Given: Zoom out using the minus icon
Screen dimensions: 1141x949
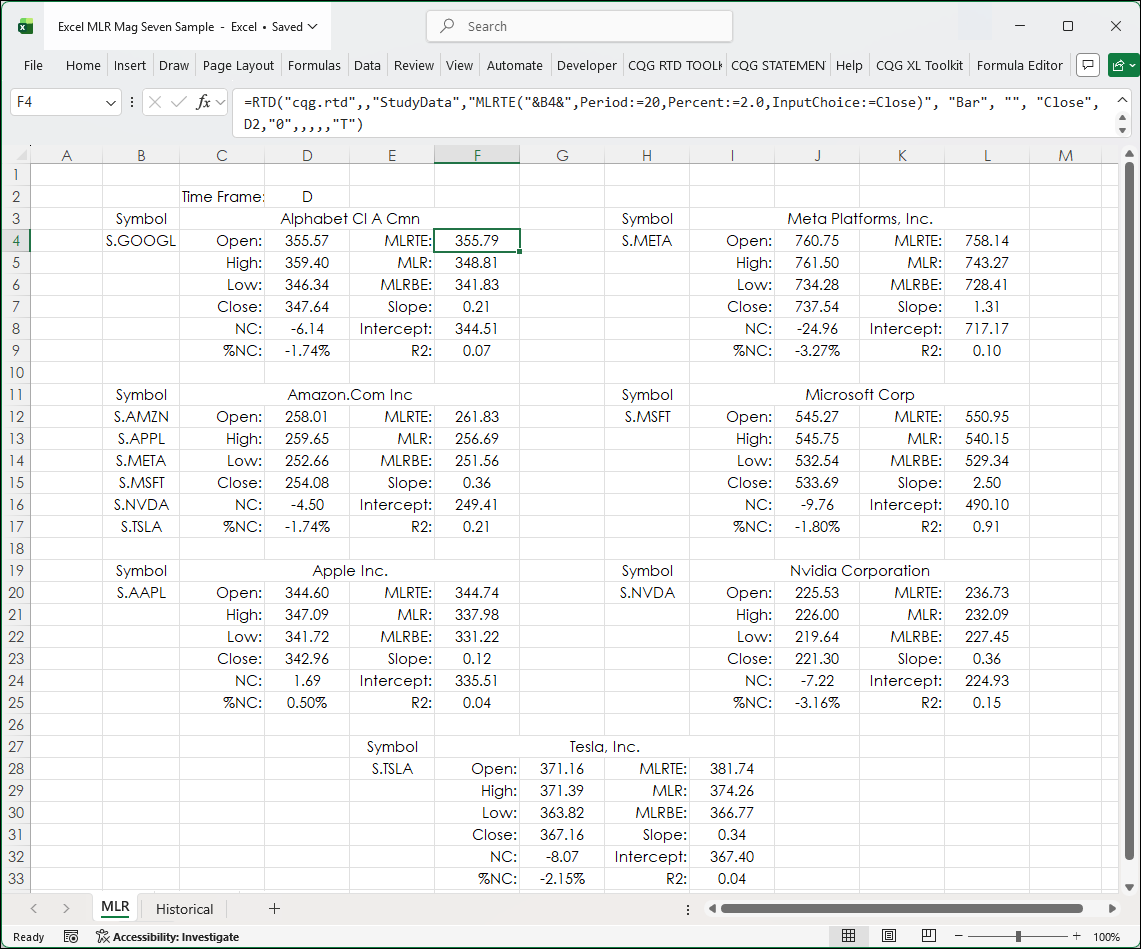Looking at the screenshot, I should tap(959, 936).
